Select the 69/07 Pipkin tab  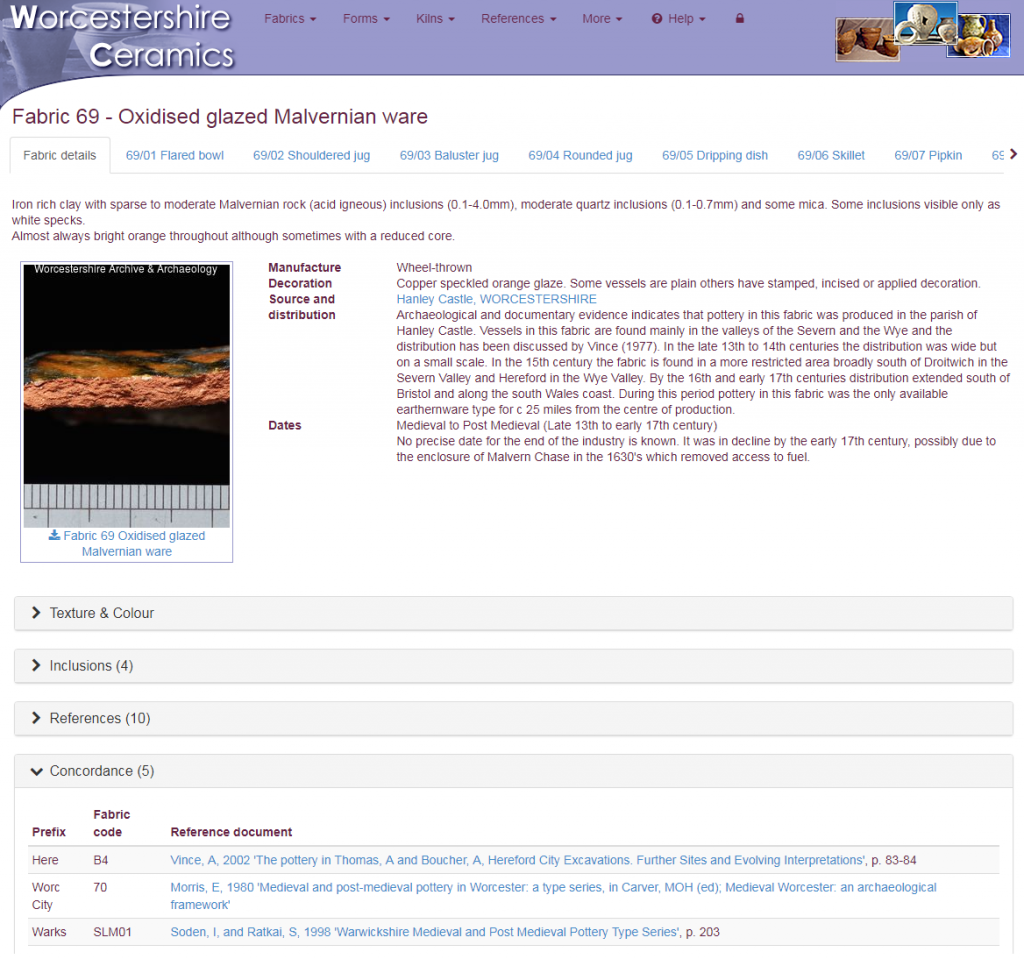[927, 155]
